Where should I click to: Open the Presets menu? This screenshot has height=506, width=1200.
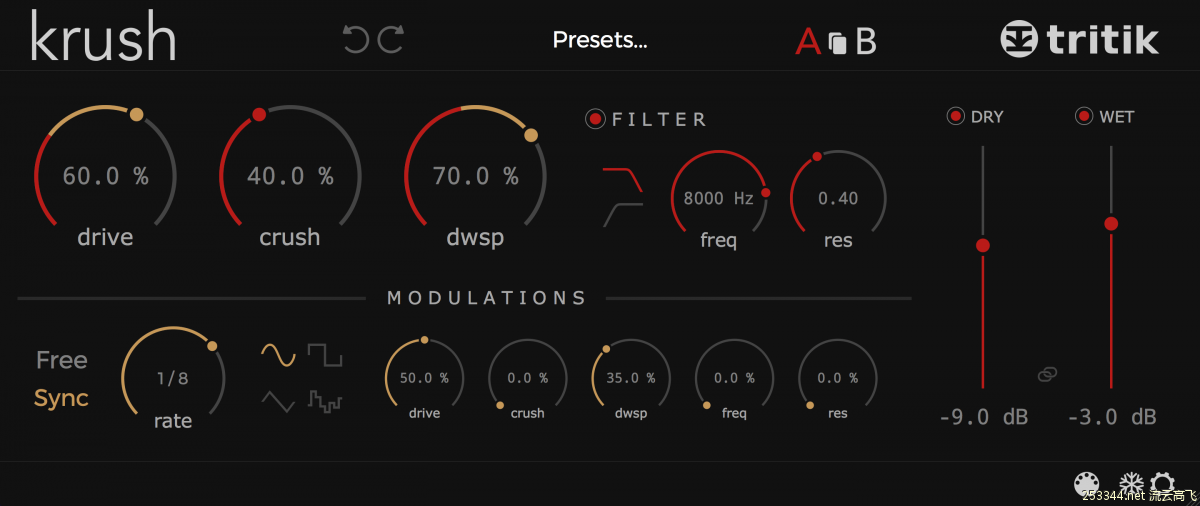(600, 40)
